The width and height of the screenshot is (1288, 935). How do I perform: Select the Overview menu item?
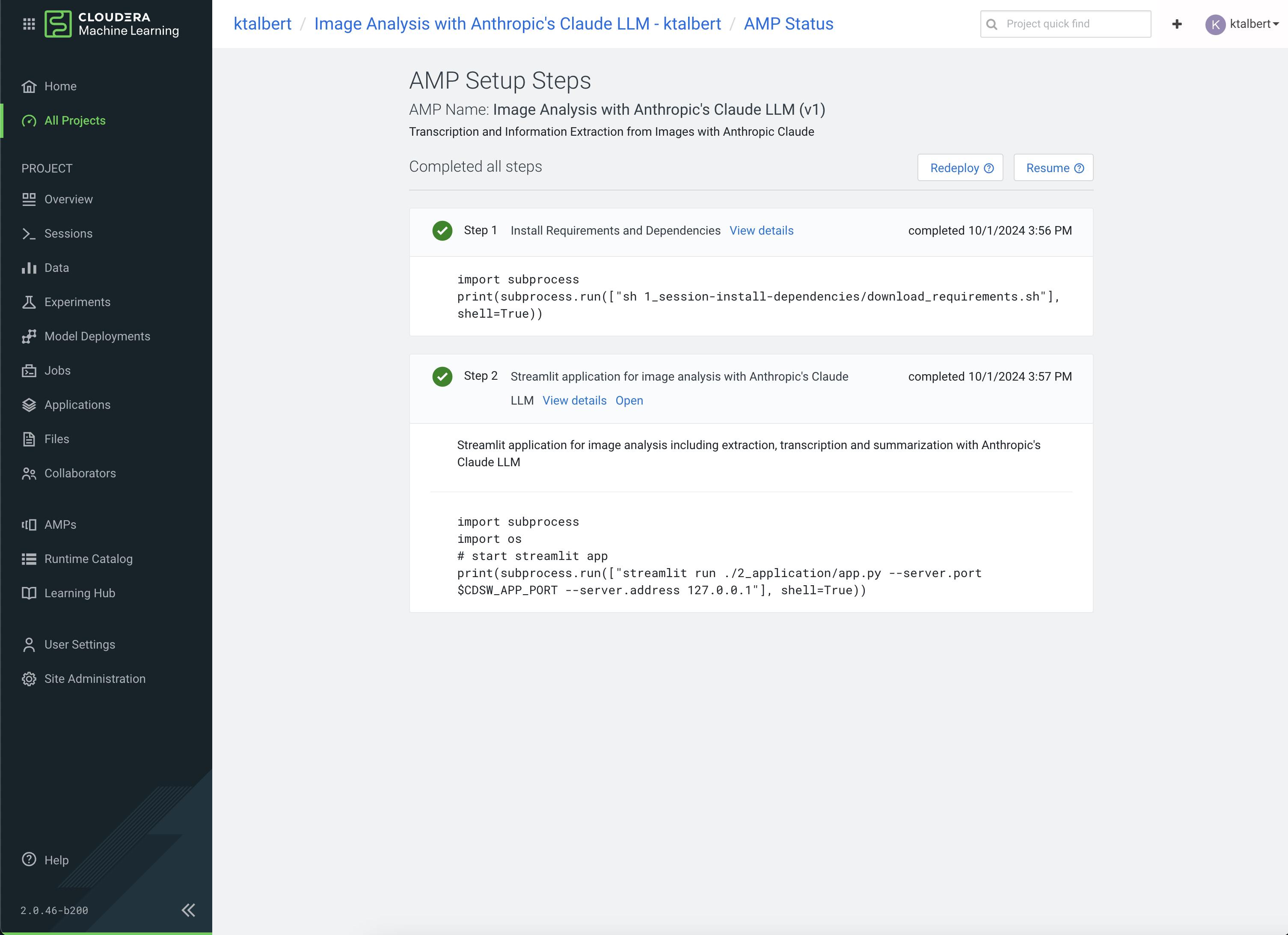click(68, 199)
